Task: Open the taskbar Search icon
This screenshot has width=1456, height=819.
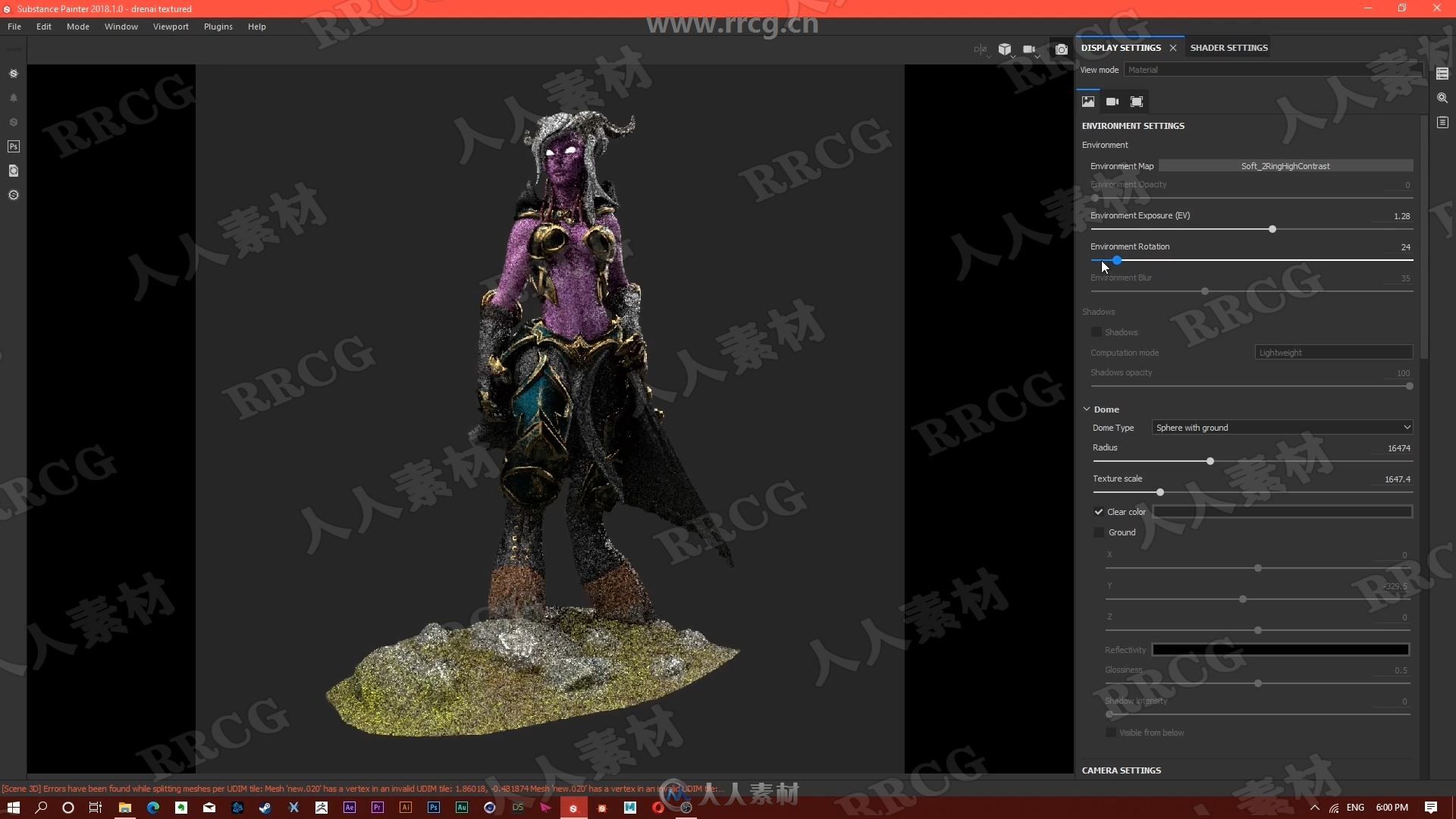Action: coord(41,808)
